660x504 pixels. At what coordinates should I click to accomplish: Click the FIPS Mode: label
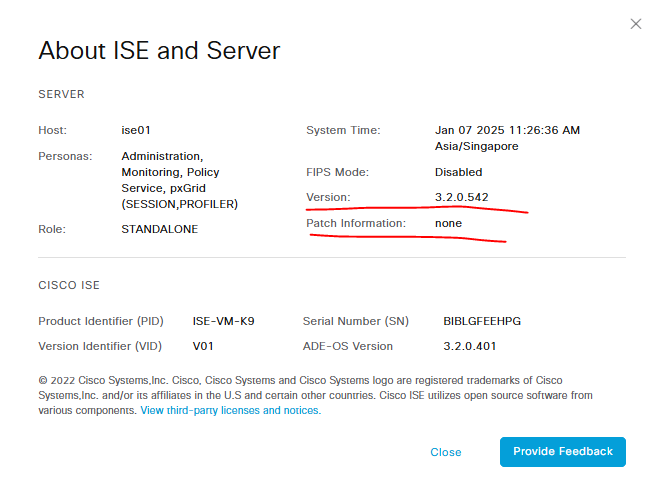coord(337,172)
